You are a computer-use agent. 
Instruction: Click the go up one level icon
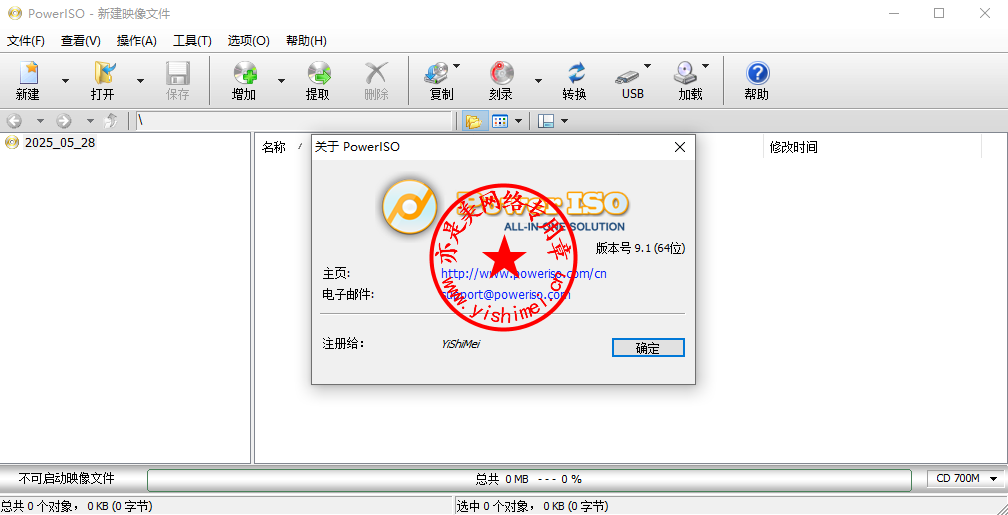tap(112, 121)
